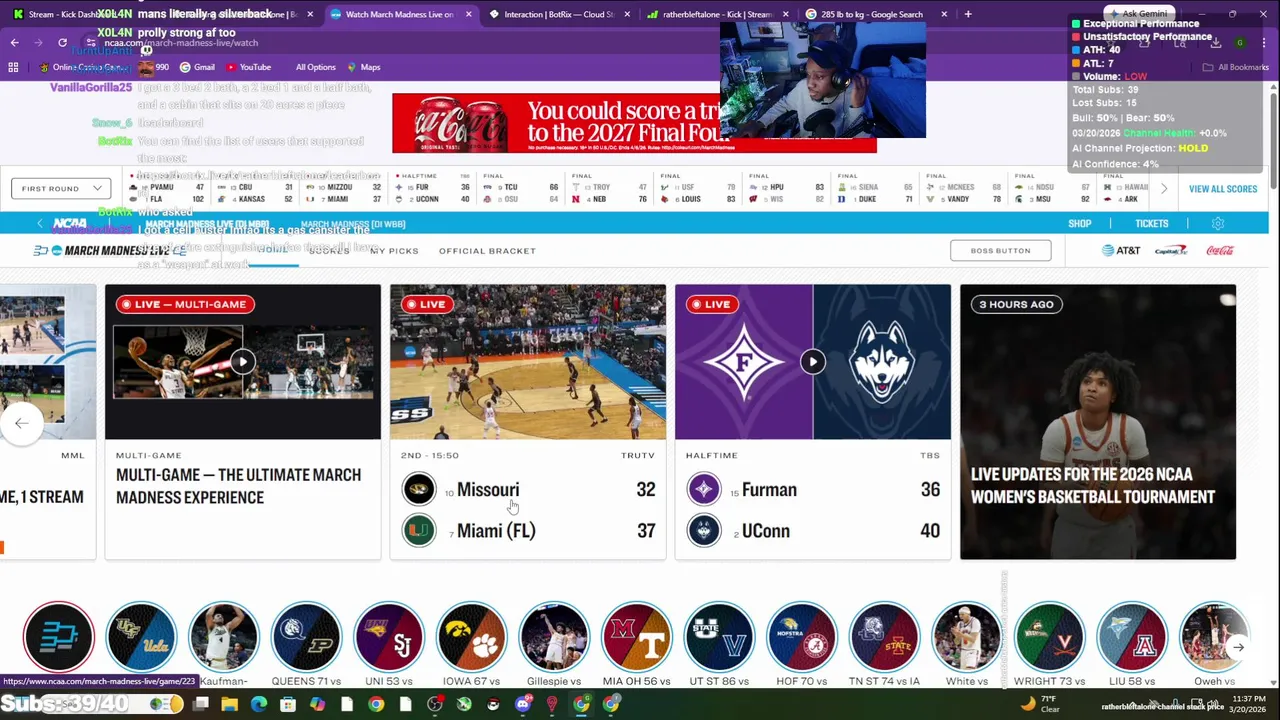Open the UCF vs UCLA story circle
Screen dimensions: 1280x720
pos(141,637)
